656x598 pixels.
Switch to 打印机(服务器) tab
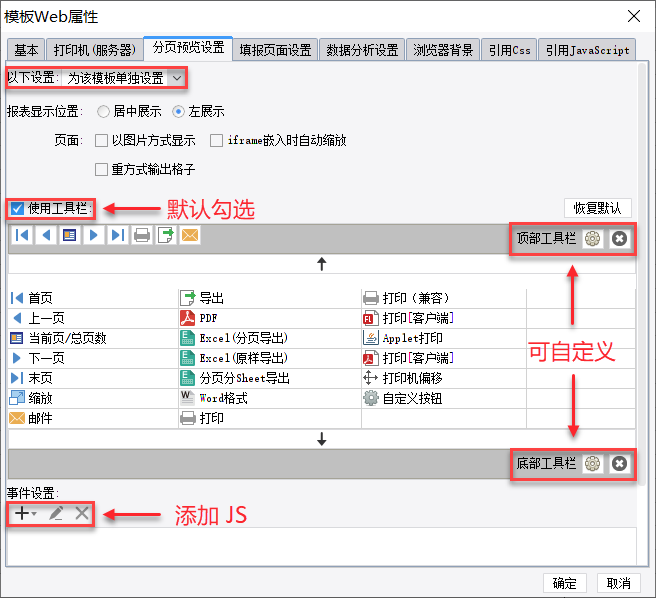pyautogui.click(x=94, y=50)
